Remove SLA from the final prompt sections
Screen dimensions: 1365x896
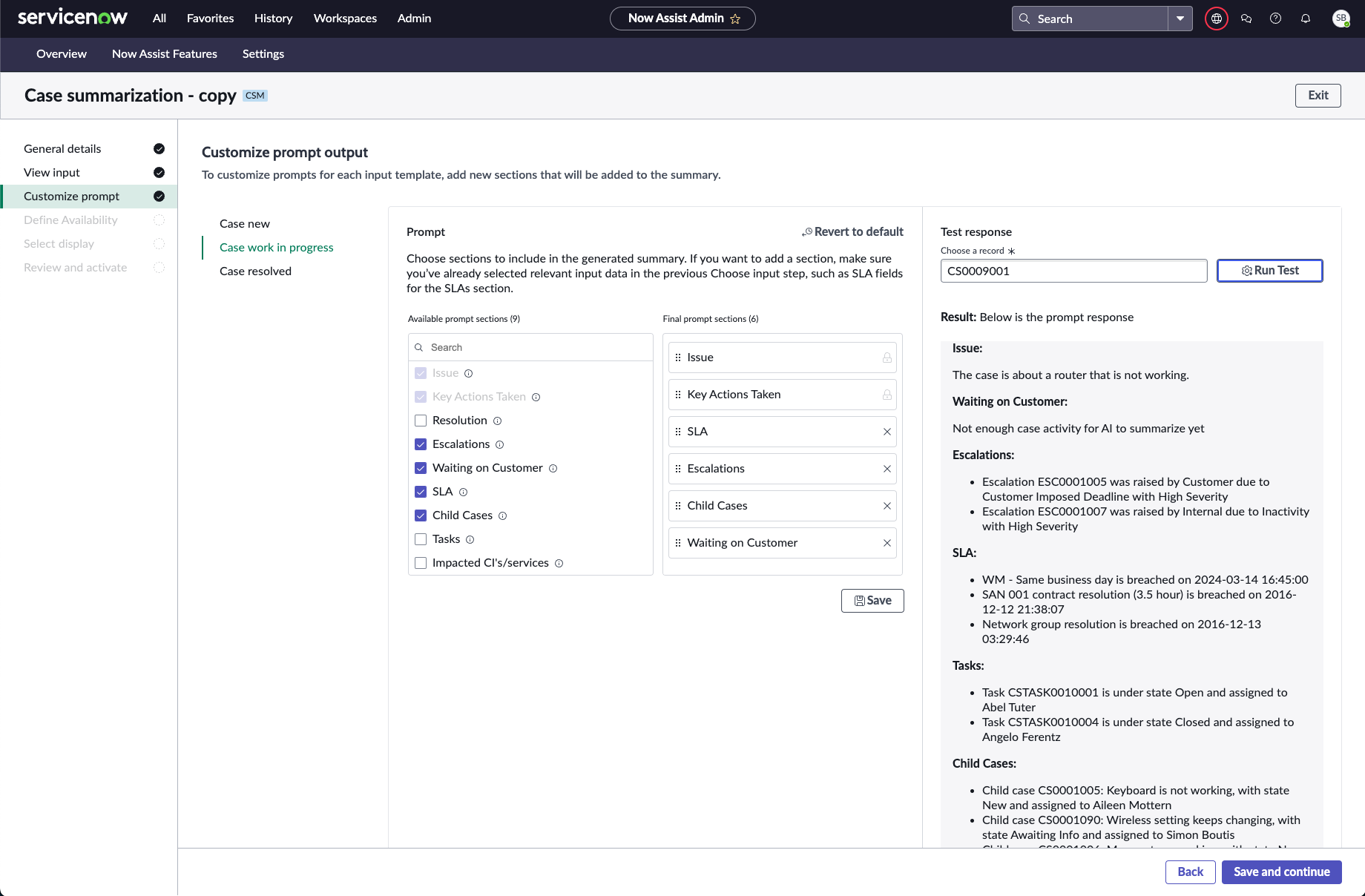887,432
